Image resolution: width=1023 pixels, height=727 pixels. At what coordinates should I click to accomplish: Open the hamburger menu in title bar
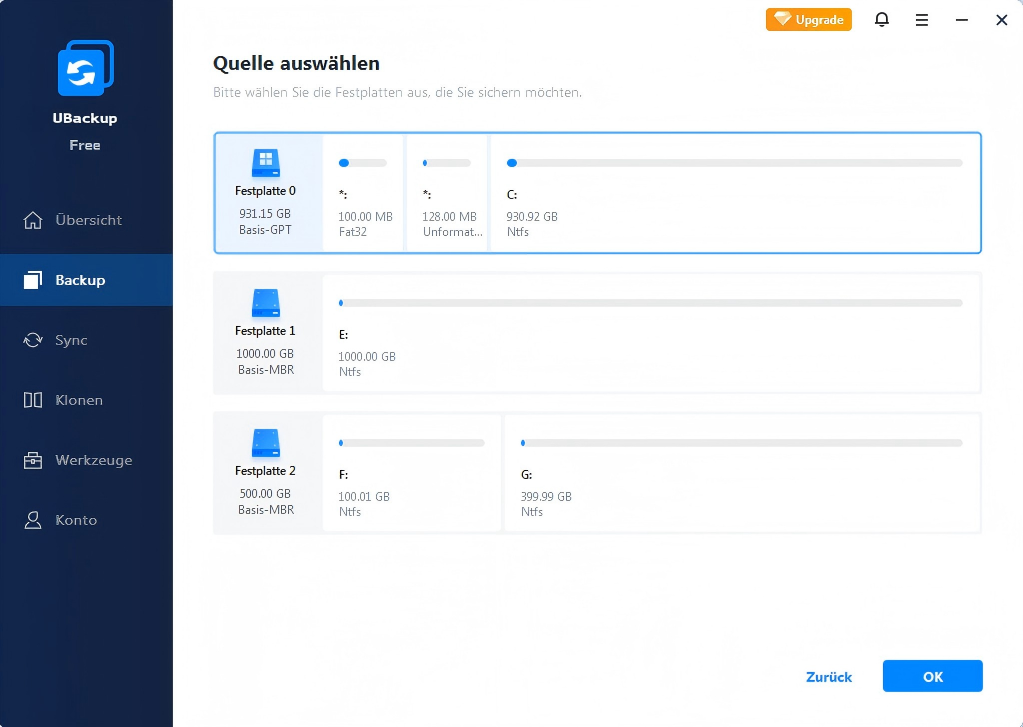922,20
